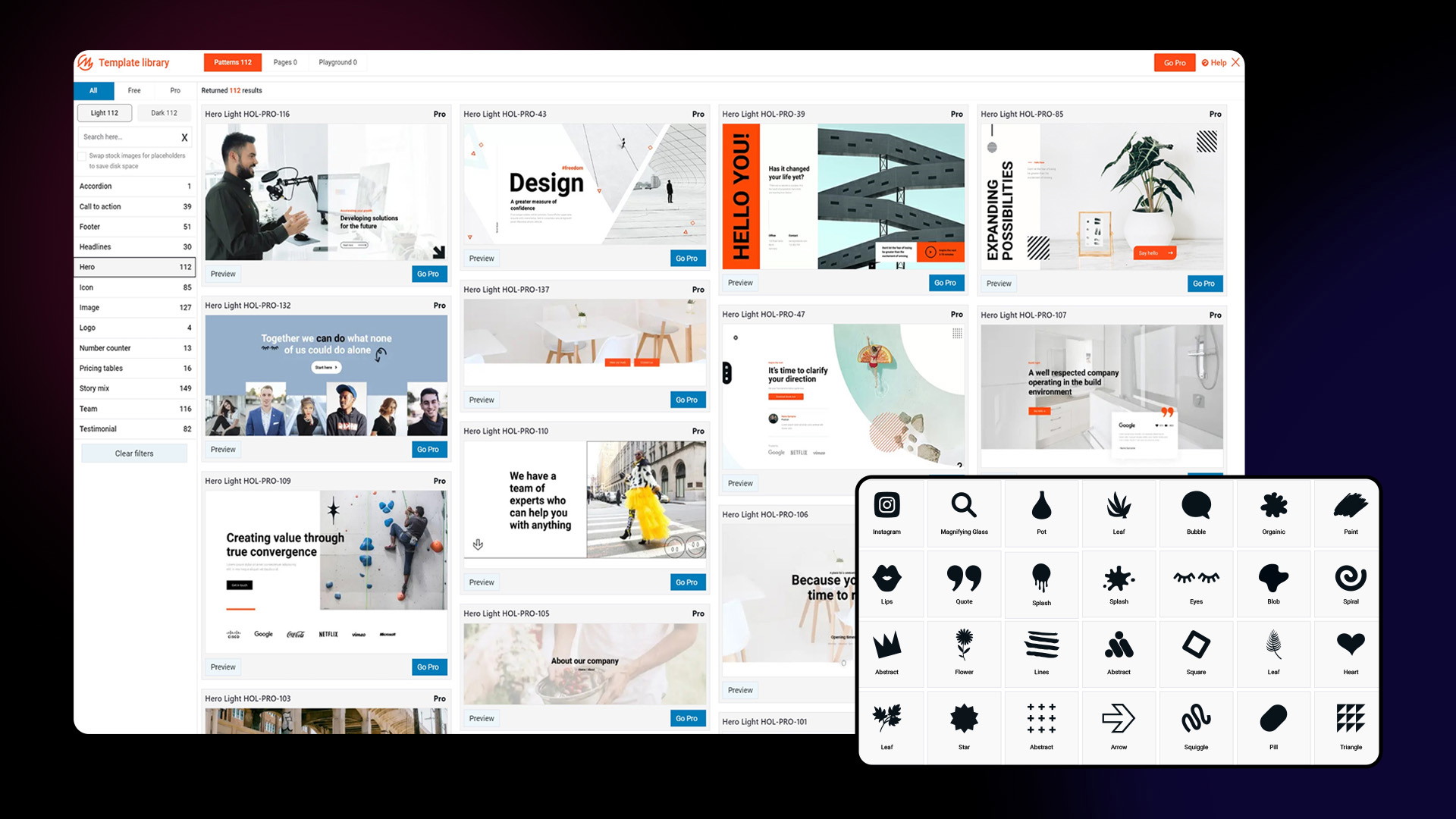The width and height of the screenshot is (1456, 819).
Task: Switch to the Free tab in template library
Action: click(x=133, y=90)
